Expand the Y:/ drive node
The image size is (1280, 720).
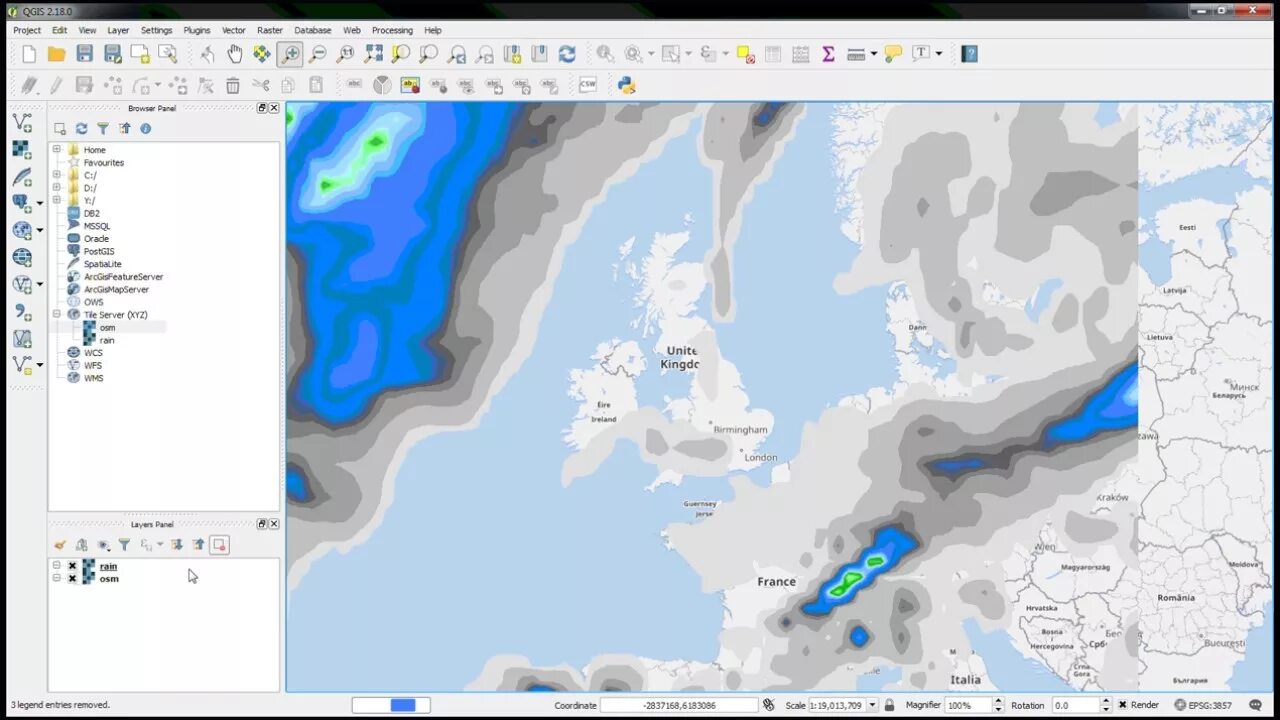coord(57,200)
